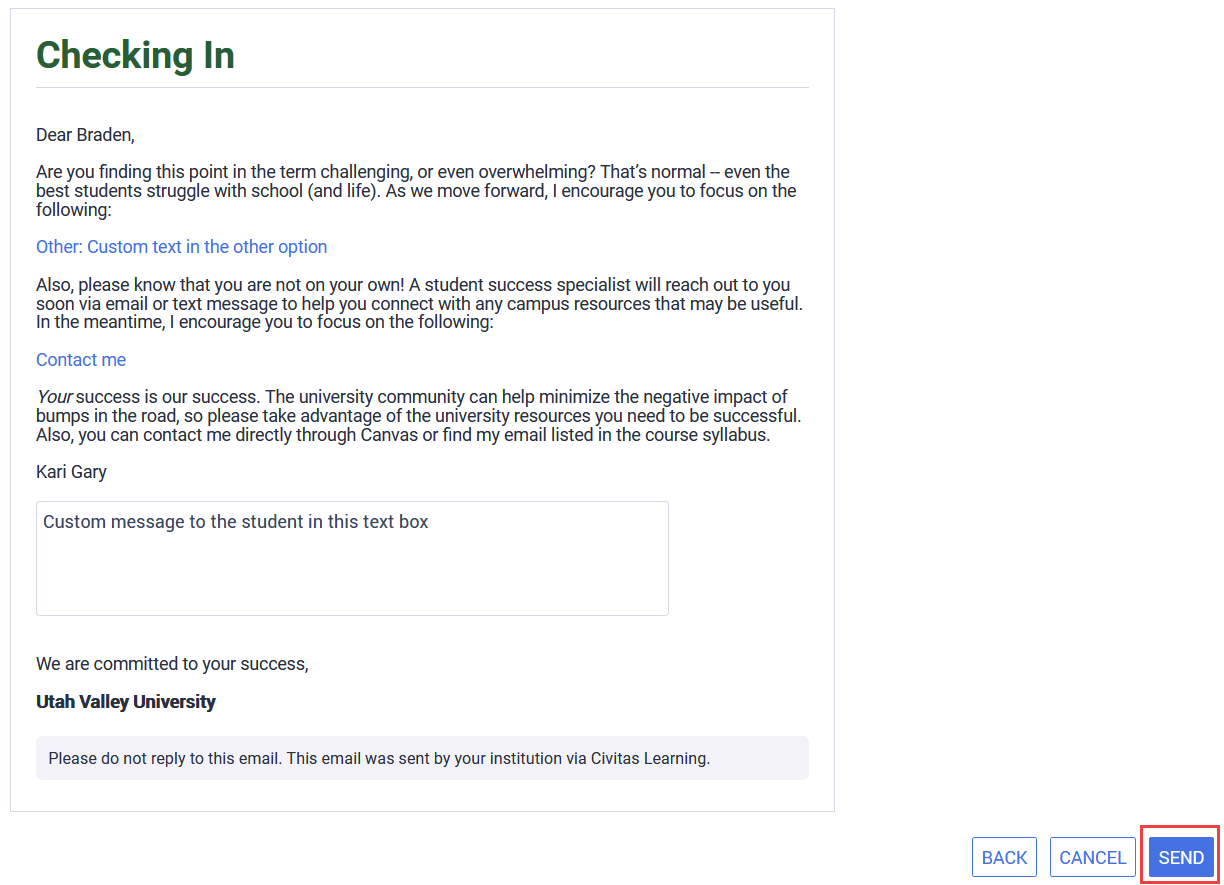The height and width of the screenshot is (885, 1224).
Task: Click the 'Checking In' email heading
Action: click(135, 55)
